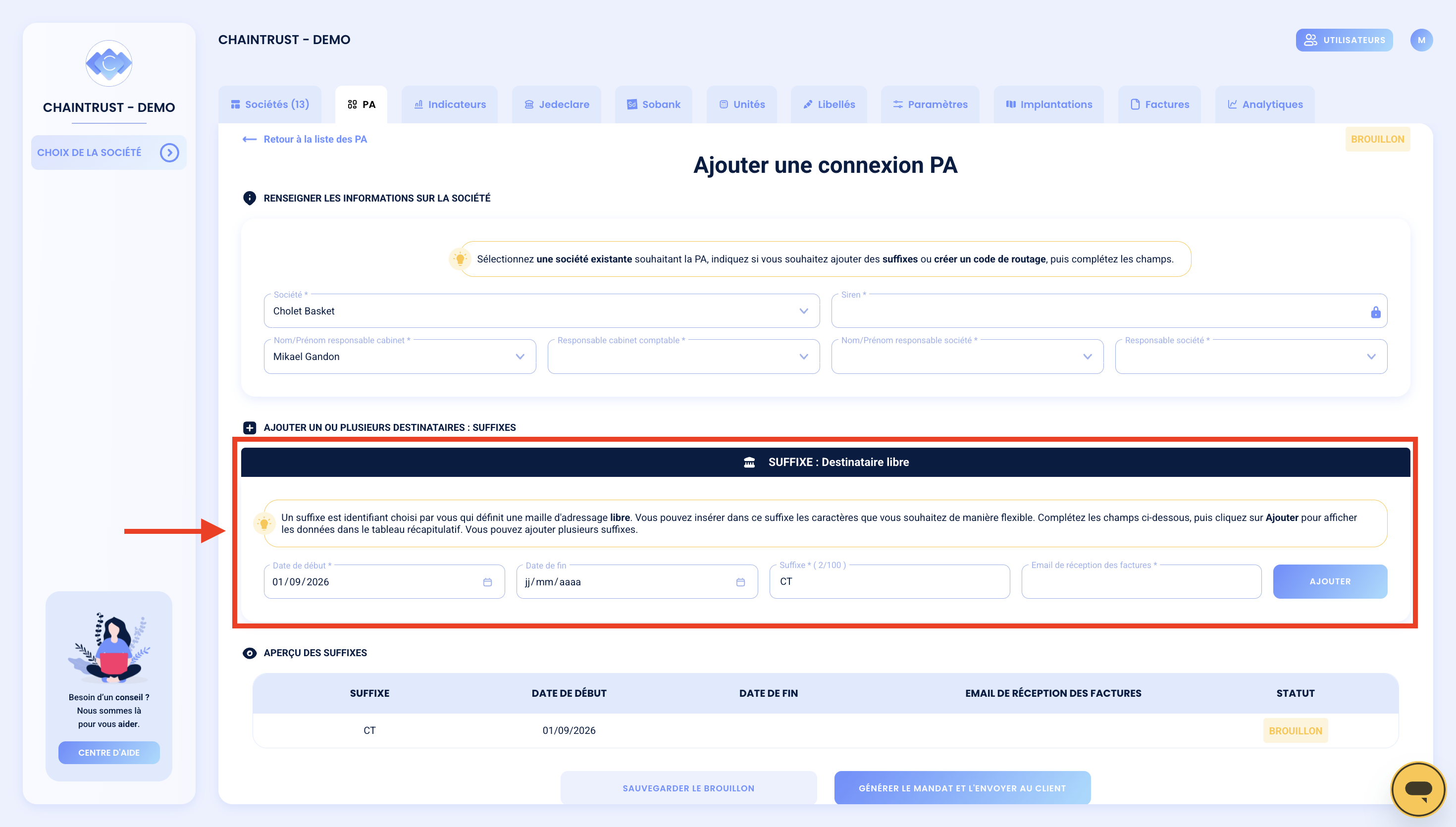This screenshot has height=827, width=1456.
Task: Click the Libellés pencil icon
Action: coord(808,104)
